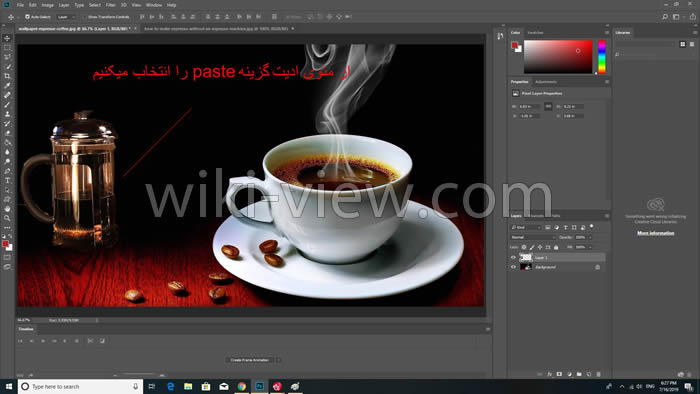Switch to the Adjustments tab

pos(546,82)
